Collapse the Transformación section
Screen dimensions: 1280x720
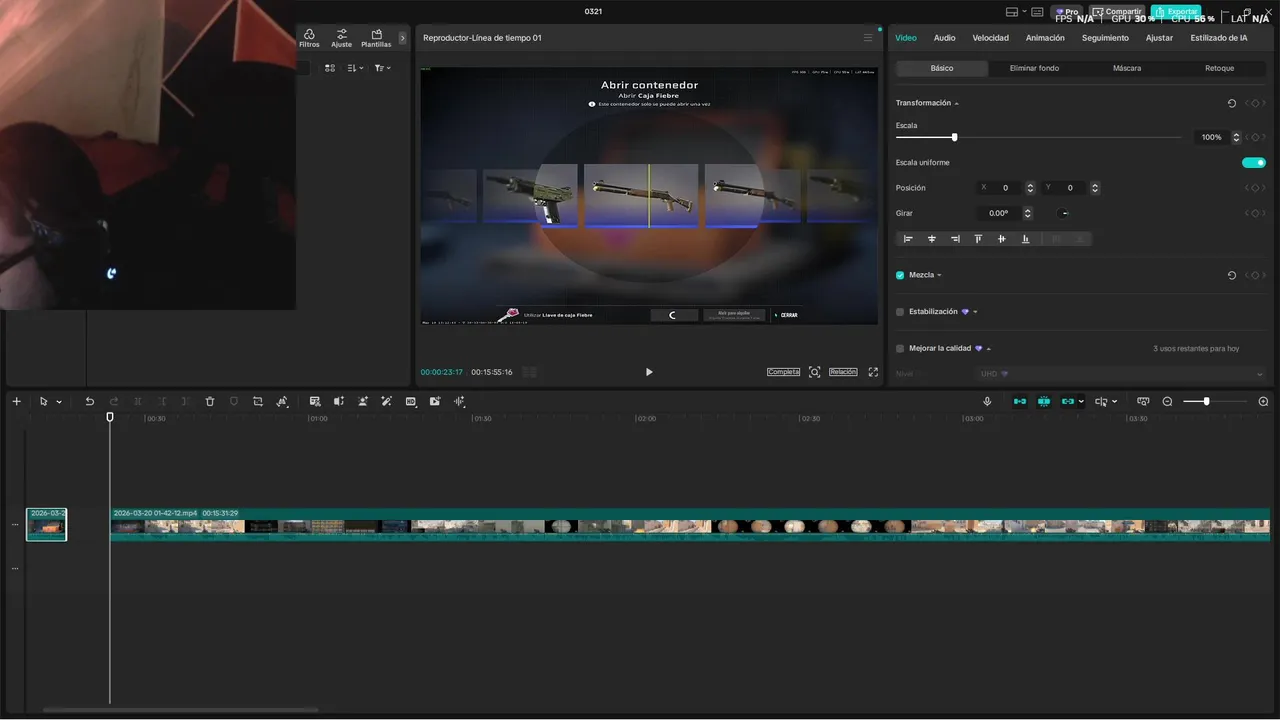pyautogui.click(x=956, y=104)
